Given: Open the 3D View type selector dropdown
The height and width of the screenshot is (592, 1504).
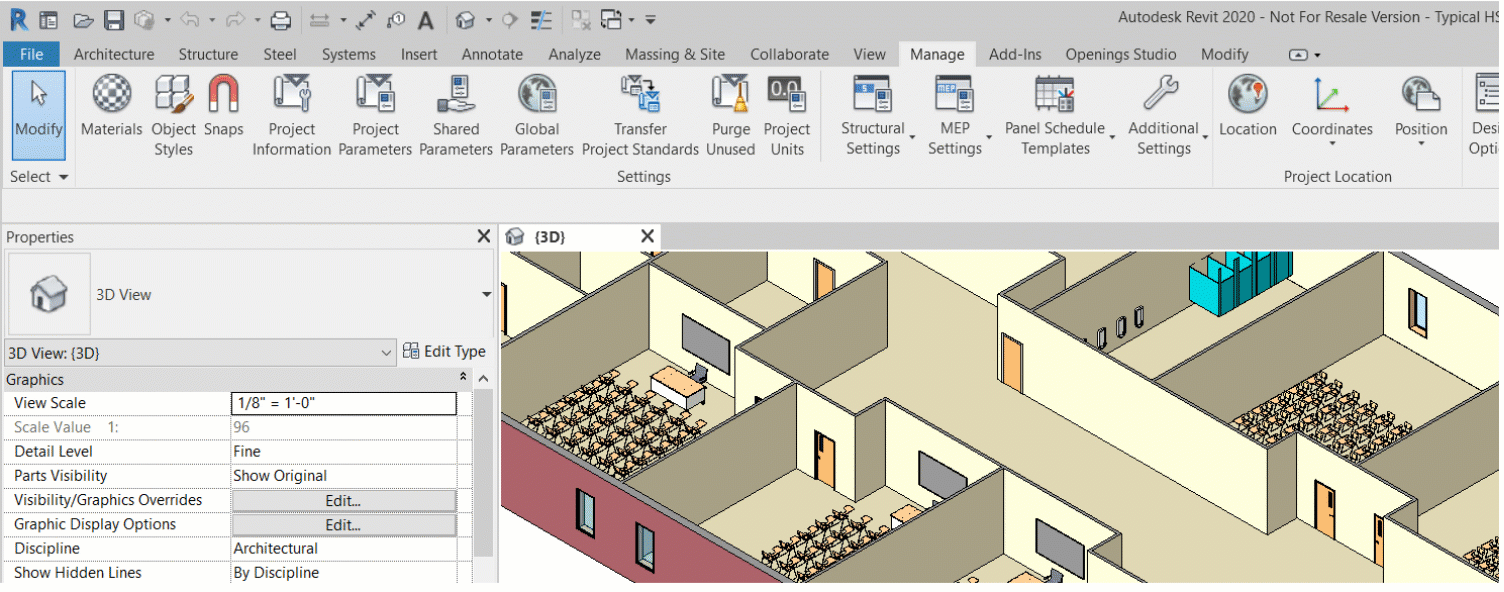Looking at the screenshot, I should tap(386, 351).
